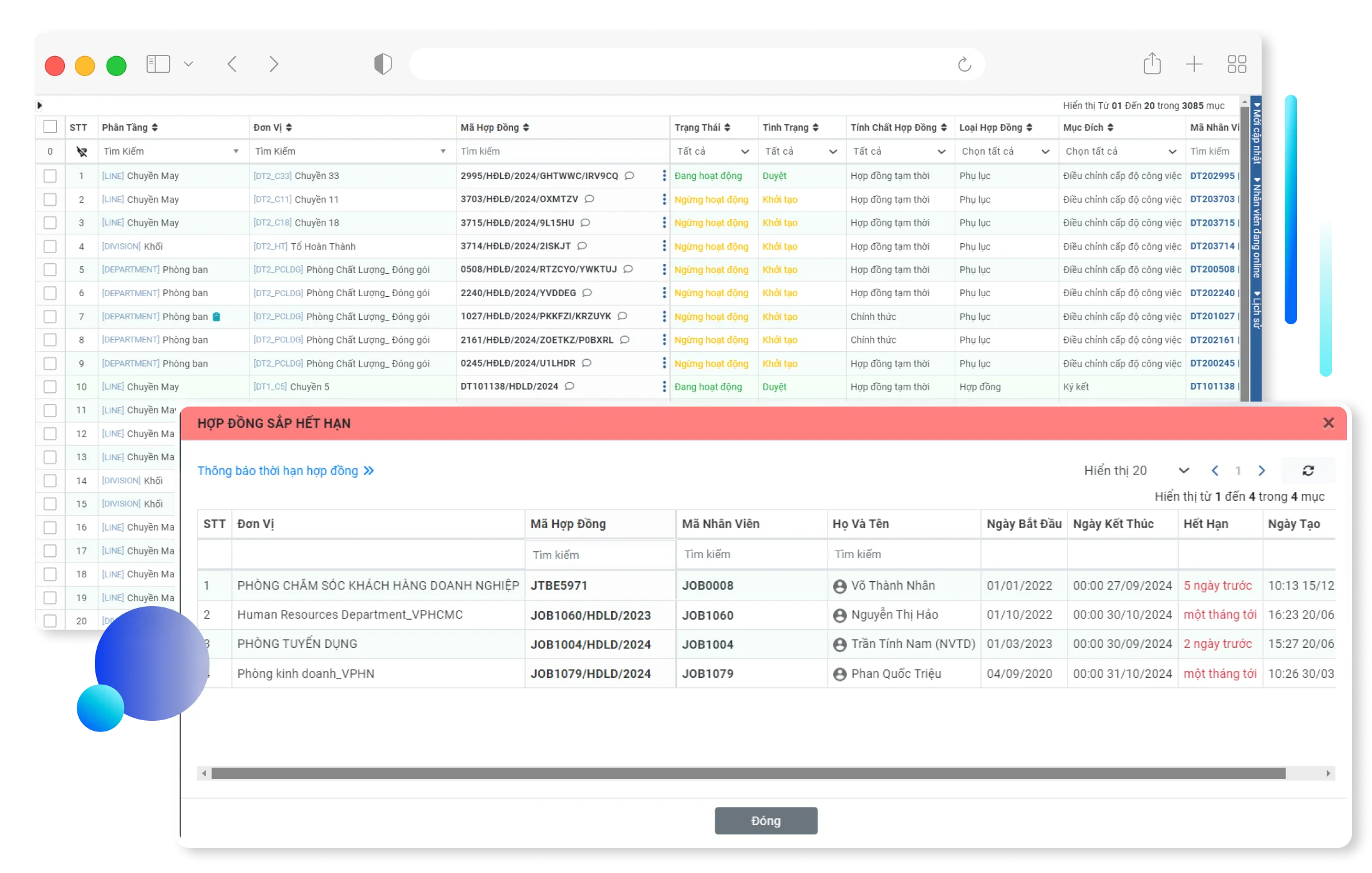
Task: Open the Nhân viên đang online side tab
Action: pyautogui.click(x=1257, y=228)
